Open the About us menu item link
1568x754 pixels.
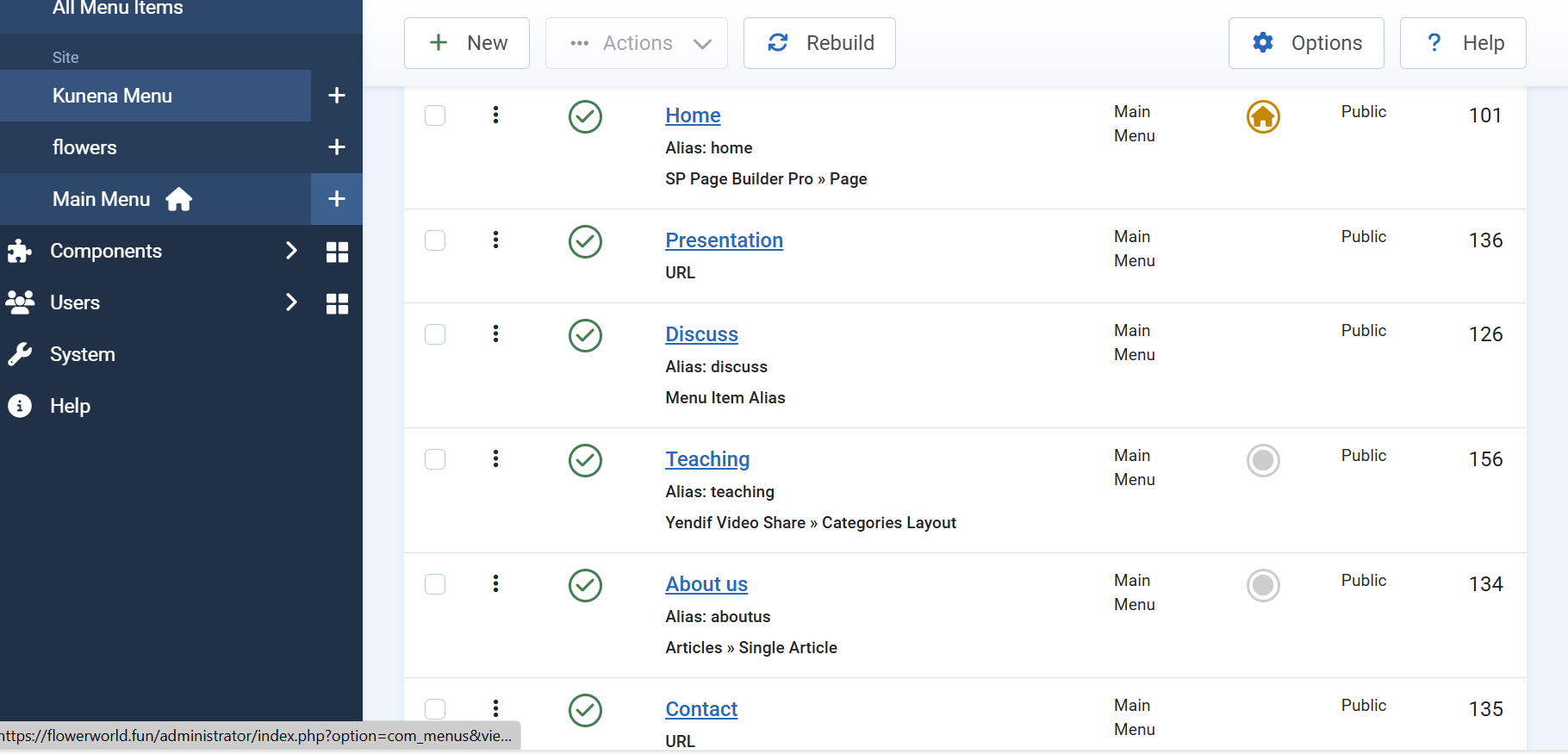coord(706,584)
